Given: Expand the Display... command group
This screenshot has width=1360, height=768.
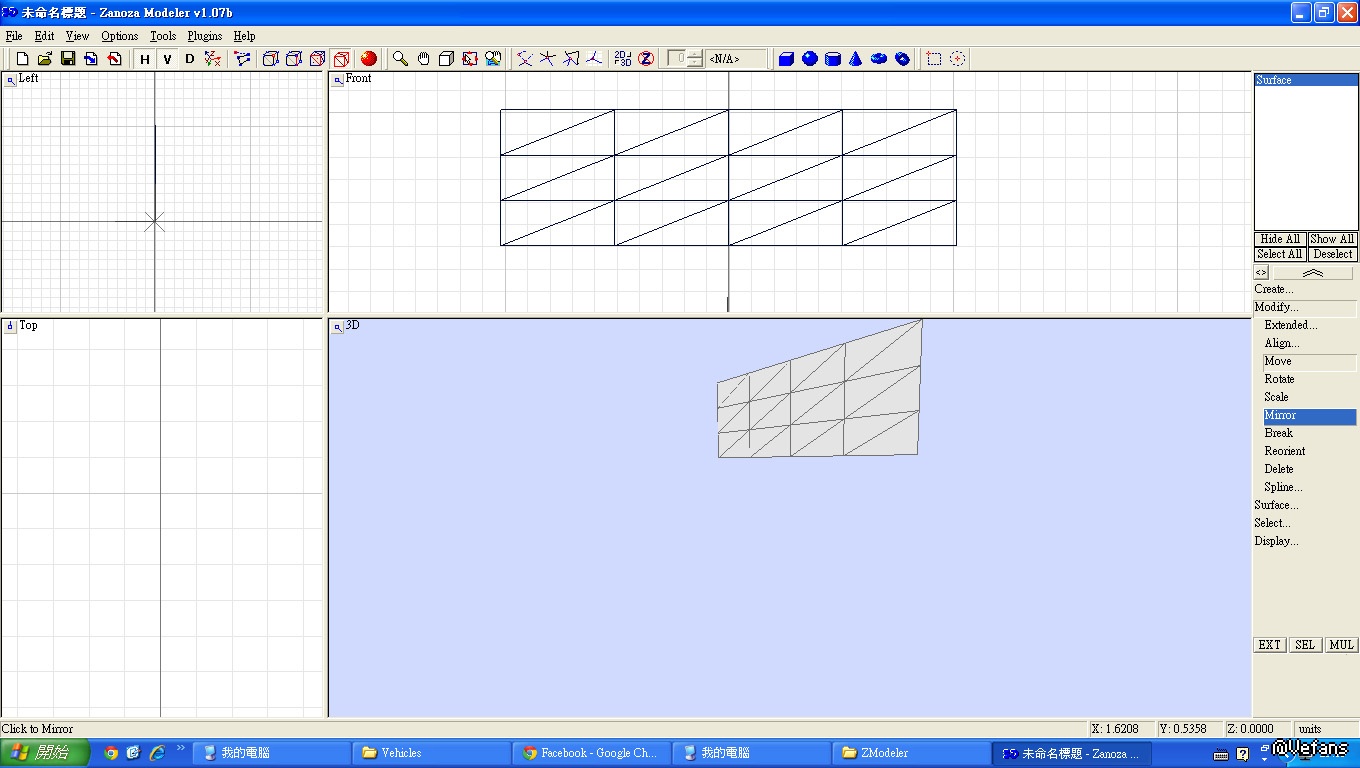Looking at the screenshot, I should tap(1276, 541).
